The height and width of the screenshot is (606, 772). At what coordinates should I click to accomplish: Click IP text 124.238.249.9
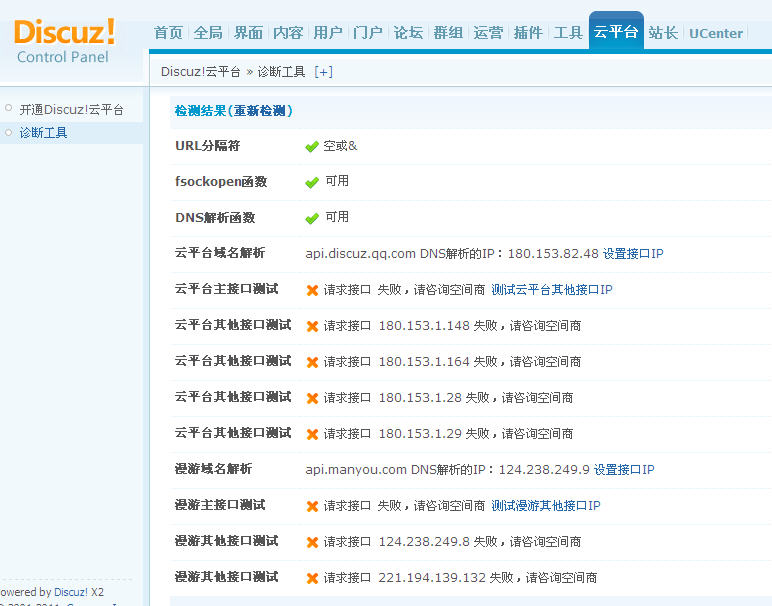[544, 470]
